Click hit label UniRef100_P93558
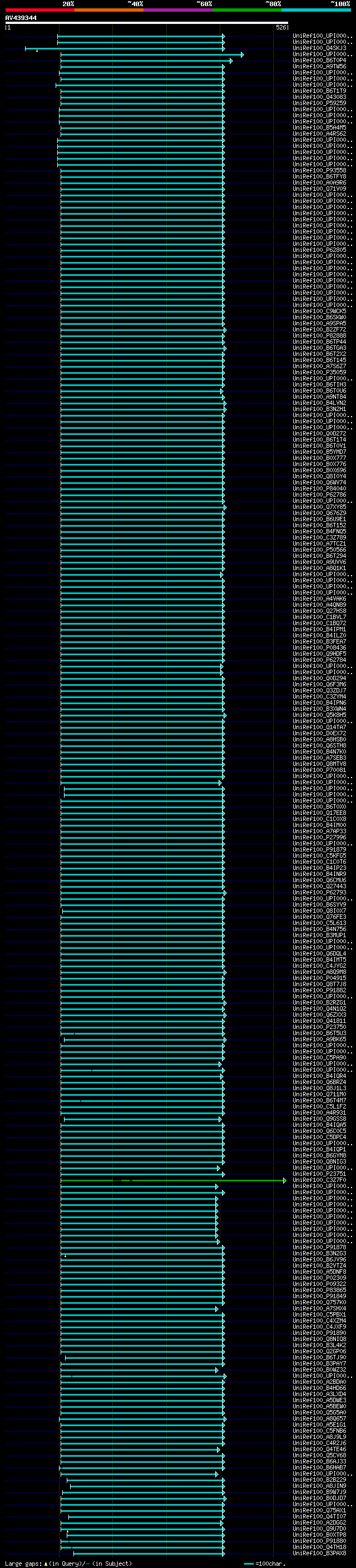The width and height of the screenshot is (356, 1568). [319, 170]
